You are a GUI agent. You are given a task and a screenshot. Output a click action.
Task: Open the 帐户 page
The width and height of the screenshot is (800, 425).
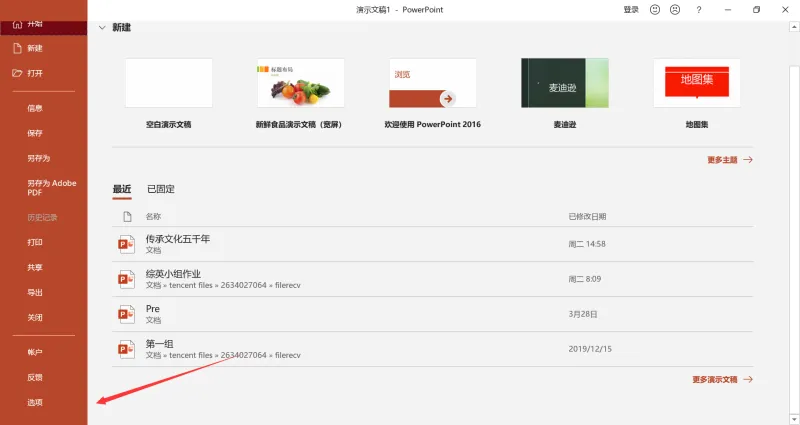[35, 352]
